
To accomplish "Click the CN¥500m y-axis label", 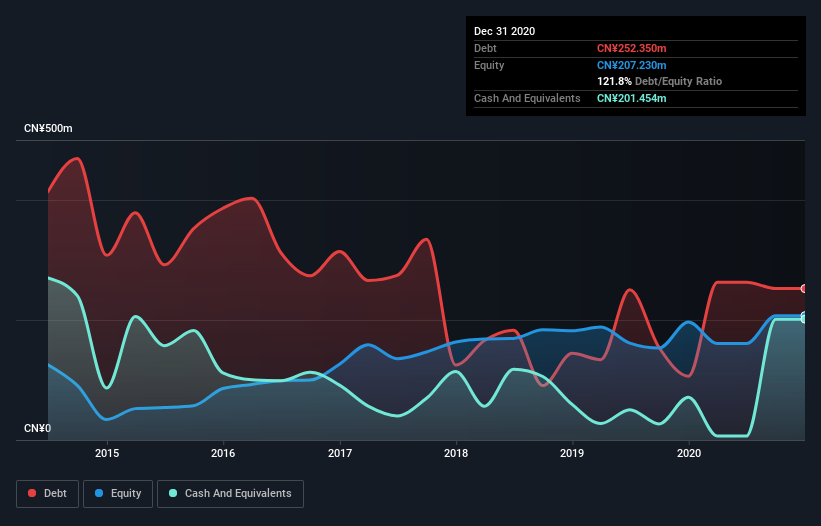I will click(x=48, y=128).
